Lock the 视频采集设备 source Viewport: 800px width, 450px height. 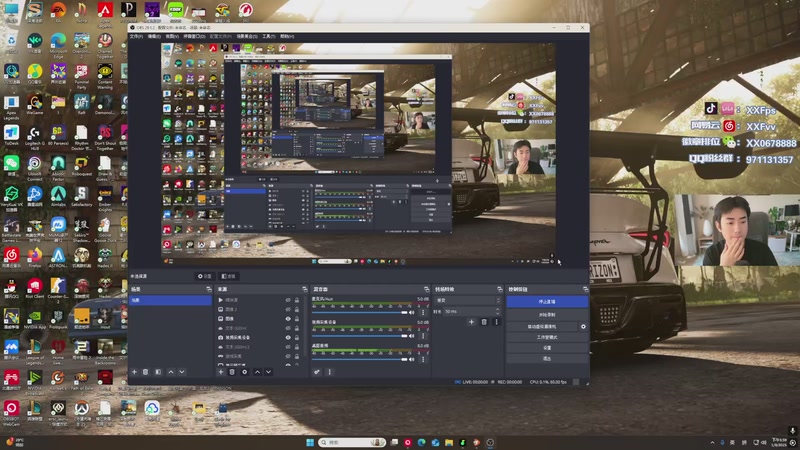click(x=296, y=338)
